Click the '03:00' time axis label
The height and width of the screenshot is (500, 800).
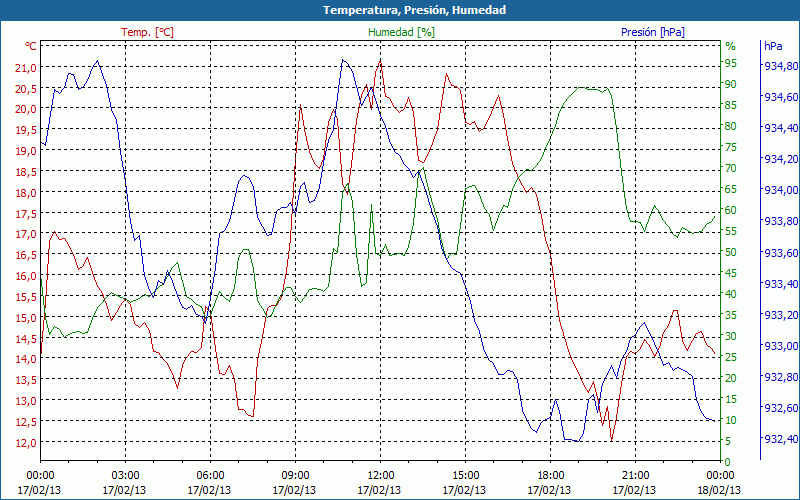(x=125, y=476)
